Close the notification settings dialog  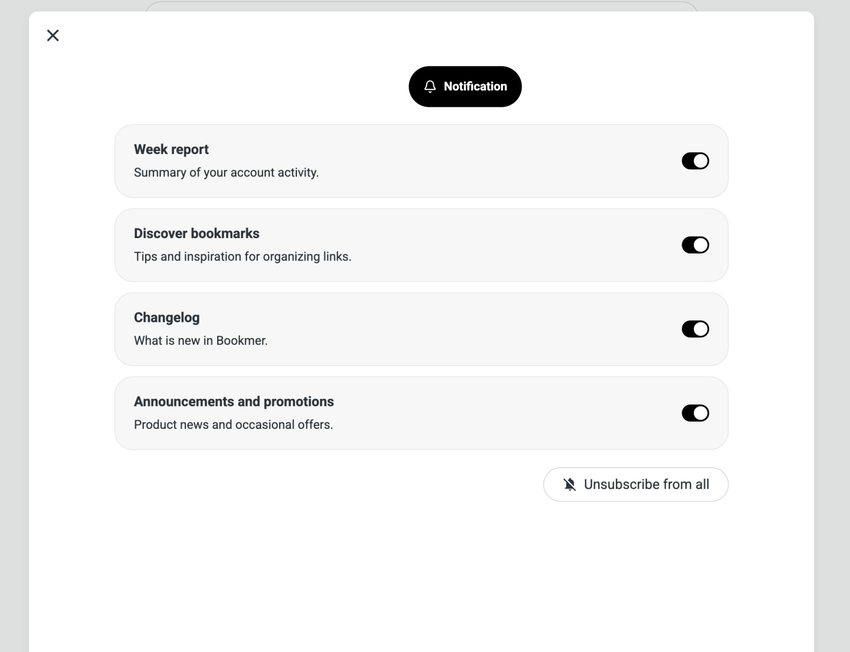coord(53,36)
